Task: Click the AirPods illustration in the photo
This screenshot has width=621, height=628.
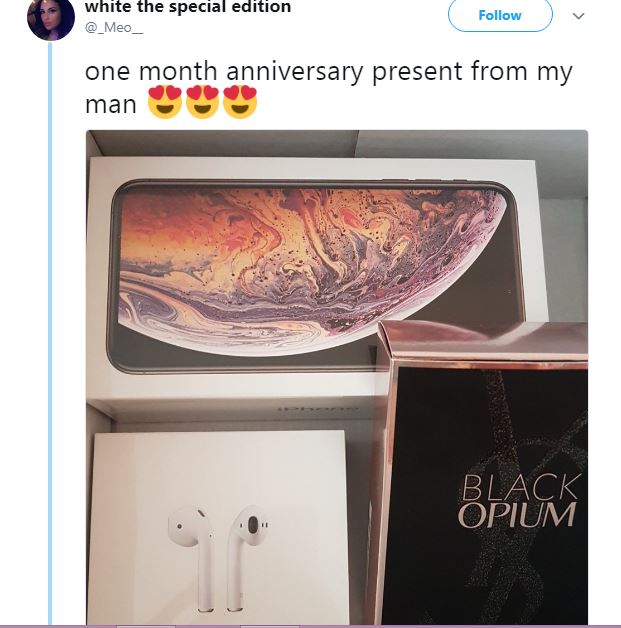Action: click(x=220, y=559)
